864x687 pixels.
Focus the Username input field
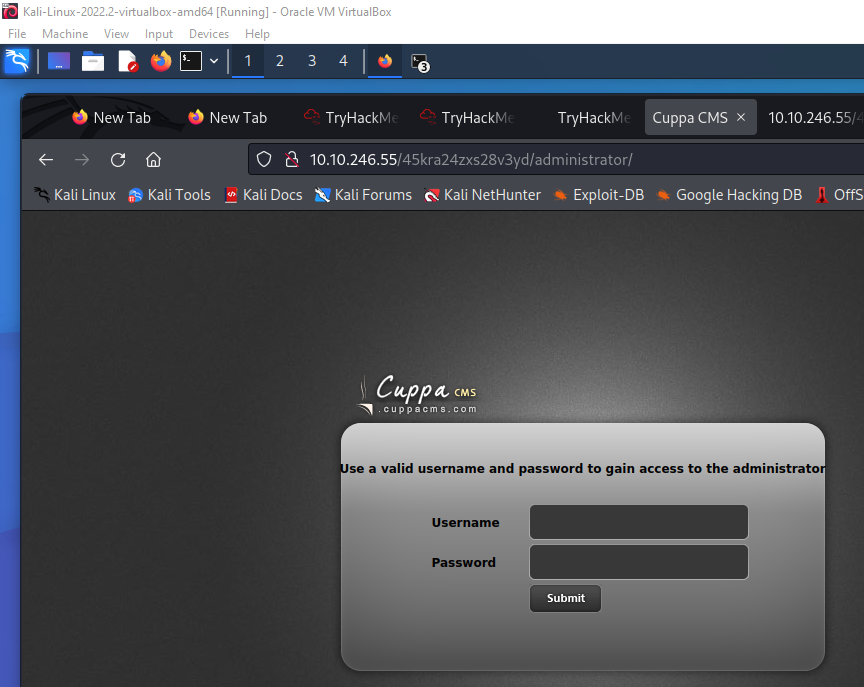coord(639,522)
